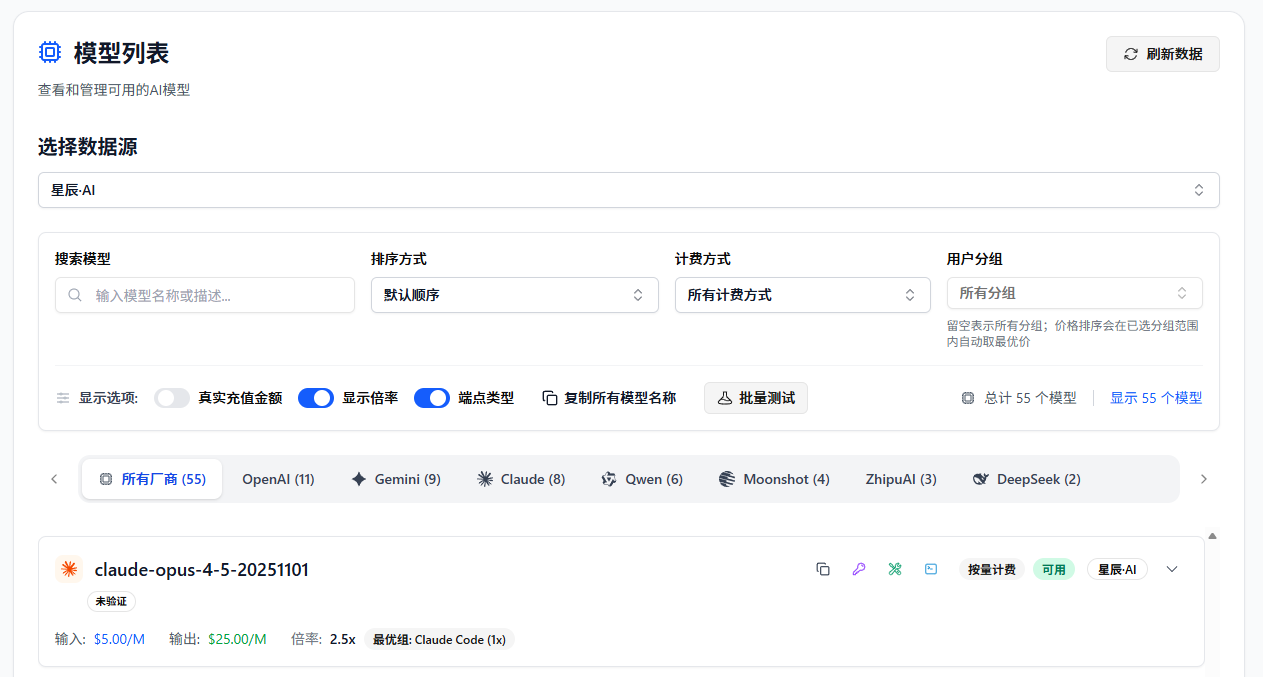Toggle the 真实充值金额 switch
Viewport: 1263px width, 677px height.
coord(172,398)
